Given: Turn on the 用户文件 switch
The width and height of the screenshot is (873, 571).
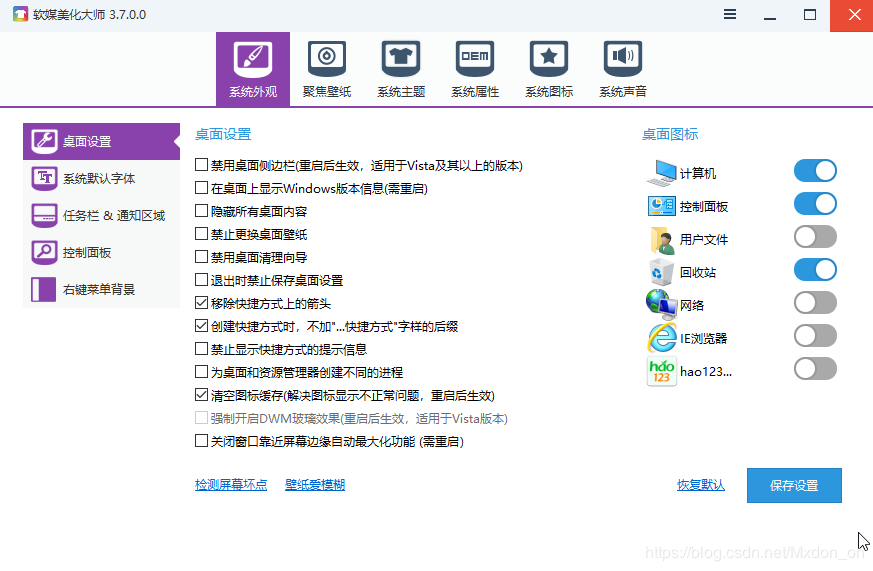Looking at the screenshot, I should pos(815,237).
